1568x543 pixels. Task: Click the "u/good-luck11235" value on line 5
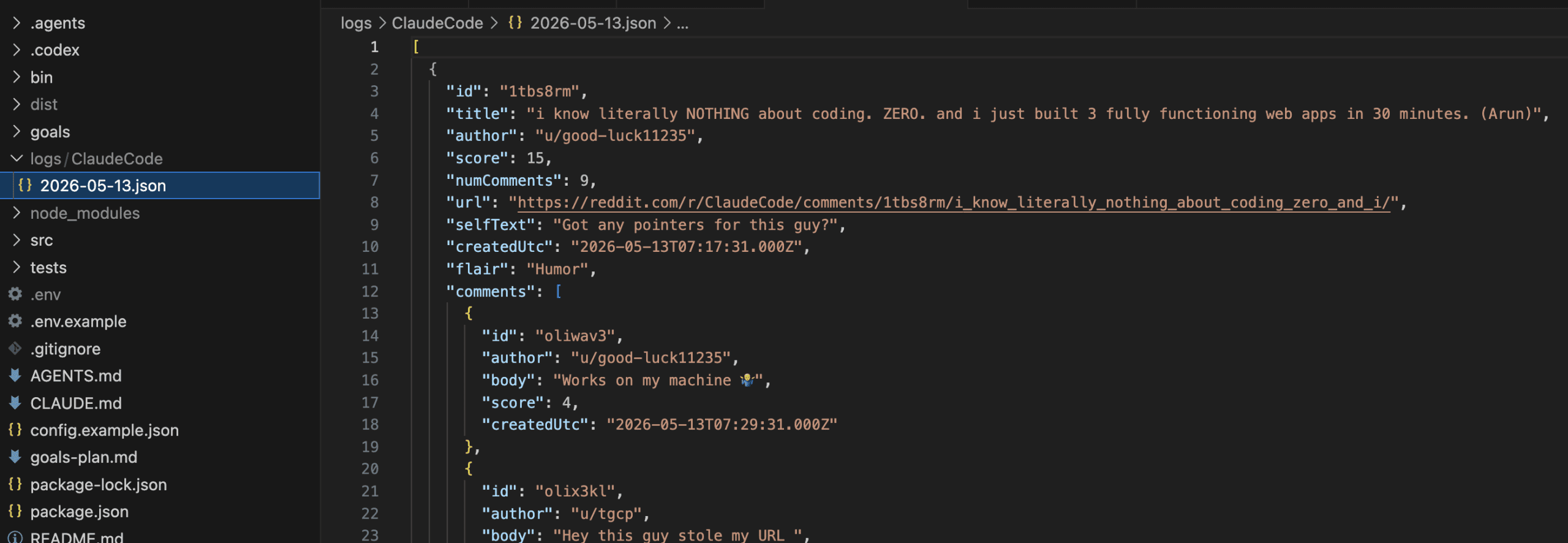(x=615, y=136)
